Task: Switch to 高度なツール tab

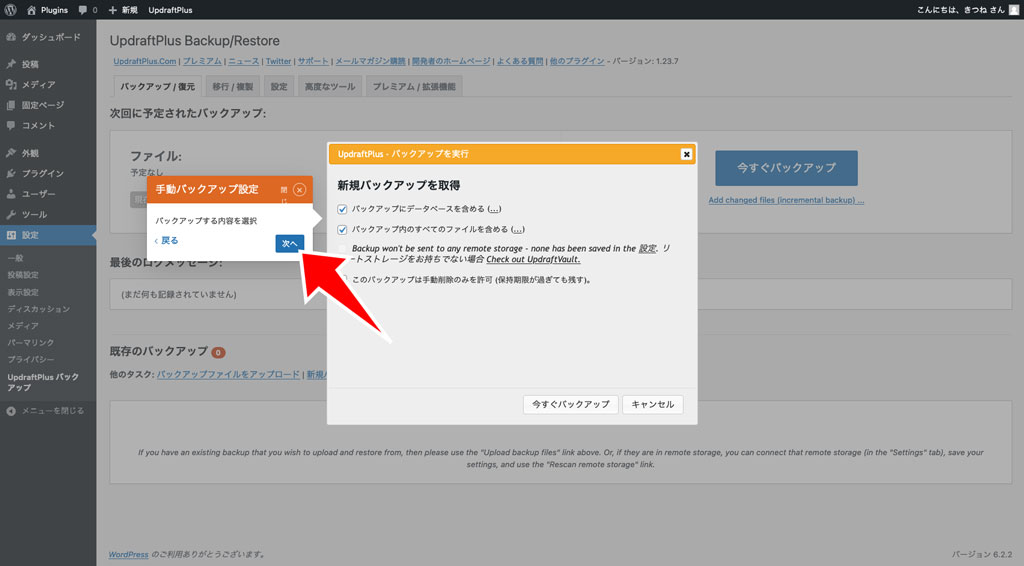Action: coord(330,86)
